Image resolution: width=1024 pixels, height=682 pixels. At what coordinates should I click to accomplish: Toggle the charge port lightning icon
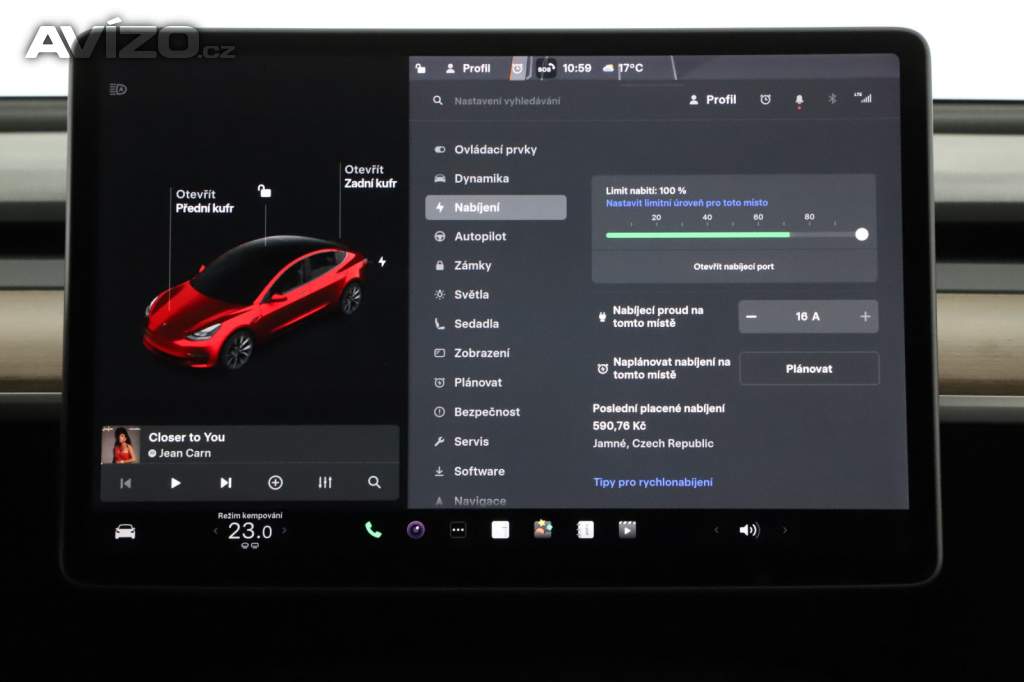[381, 262]
